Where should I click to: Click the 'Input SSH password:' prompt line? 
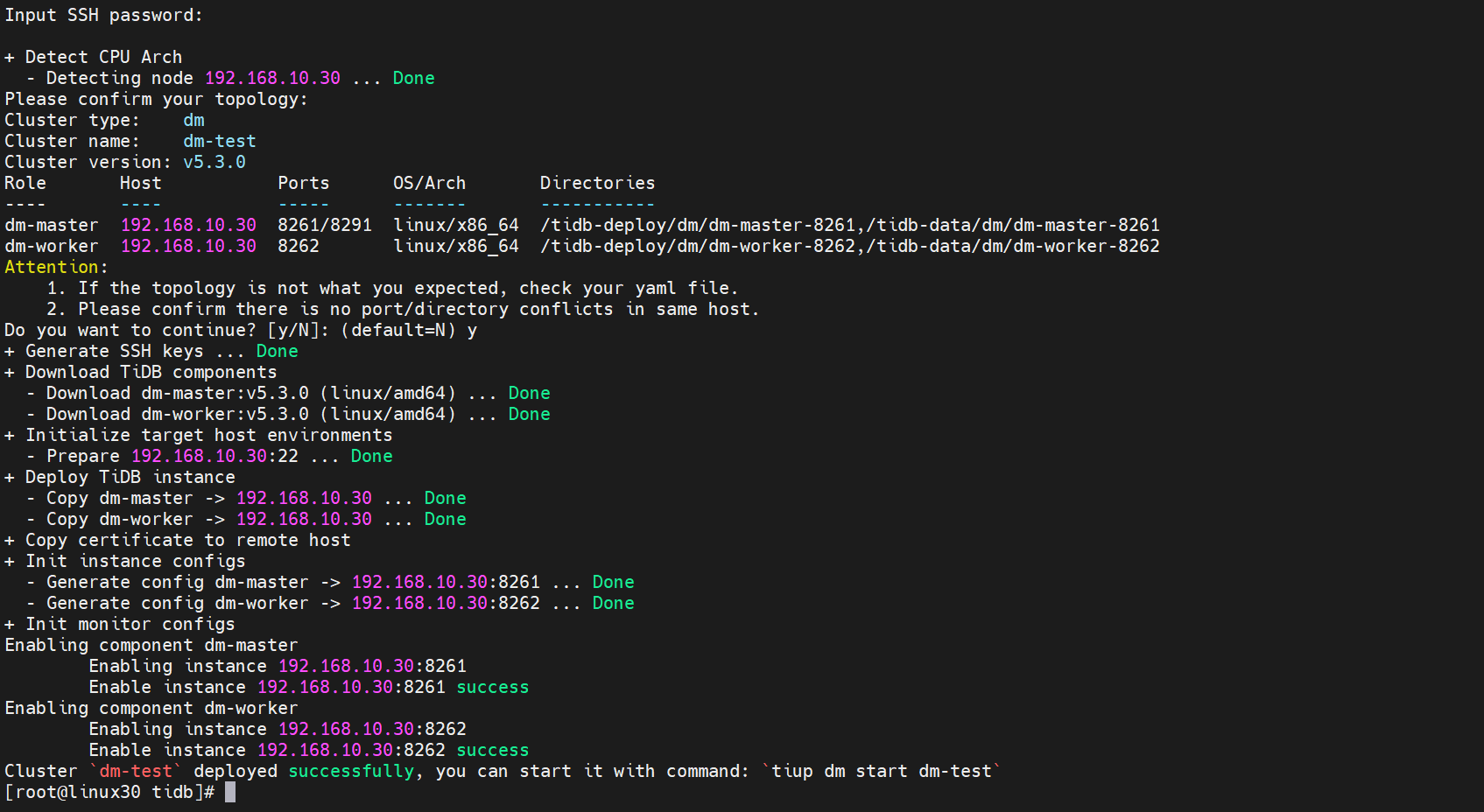coord(103,15)
